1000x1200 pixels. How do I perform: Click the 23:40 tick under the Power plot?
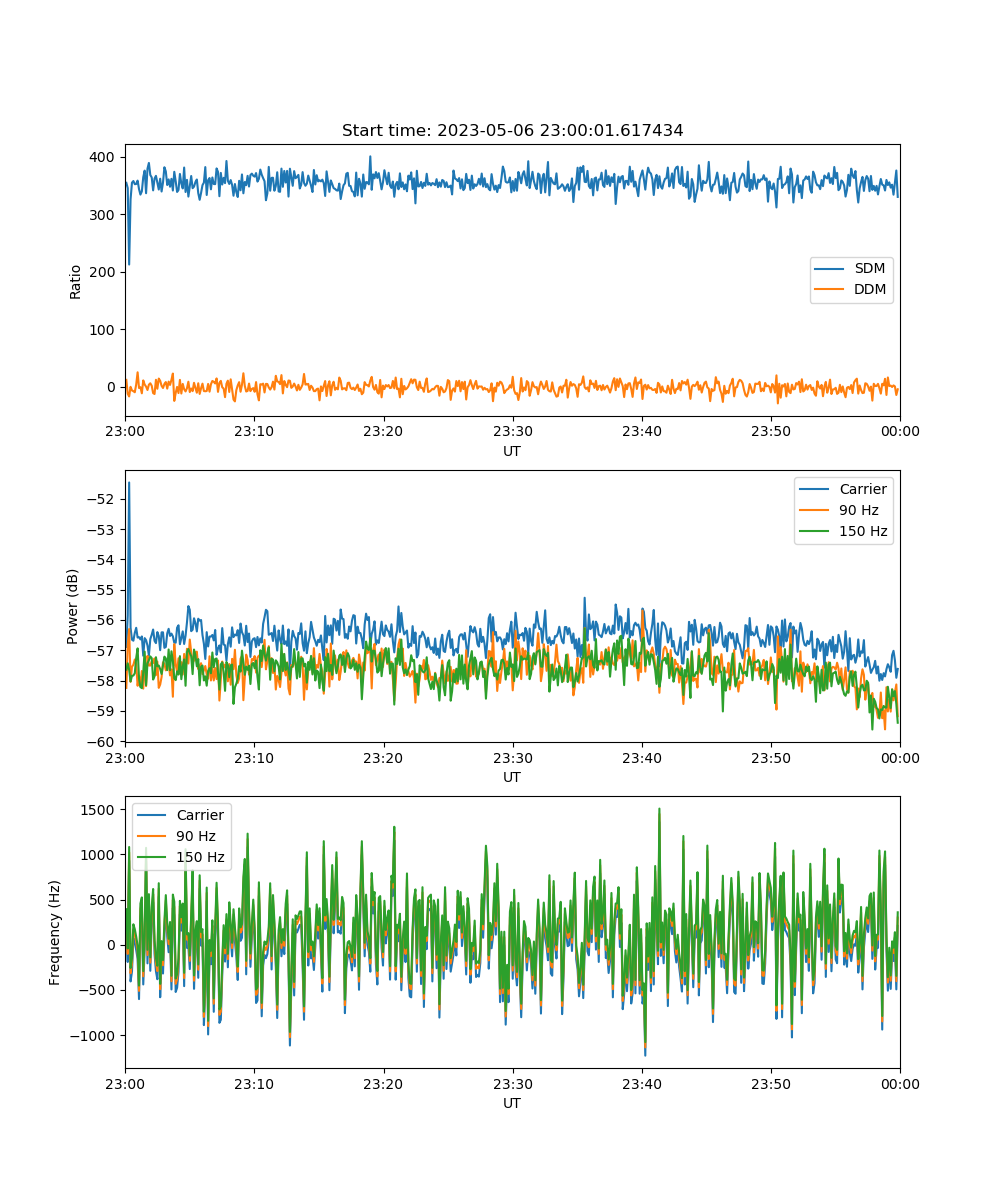coord(641,757)
